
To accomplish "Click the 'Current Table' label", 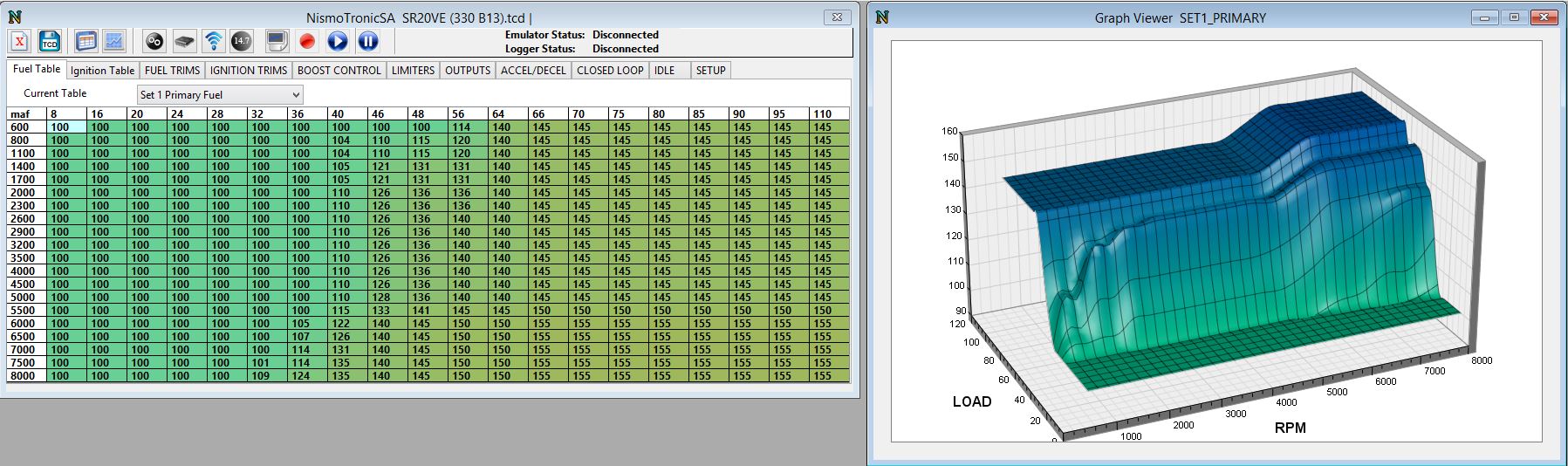I will tap(55, 93).
